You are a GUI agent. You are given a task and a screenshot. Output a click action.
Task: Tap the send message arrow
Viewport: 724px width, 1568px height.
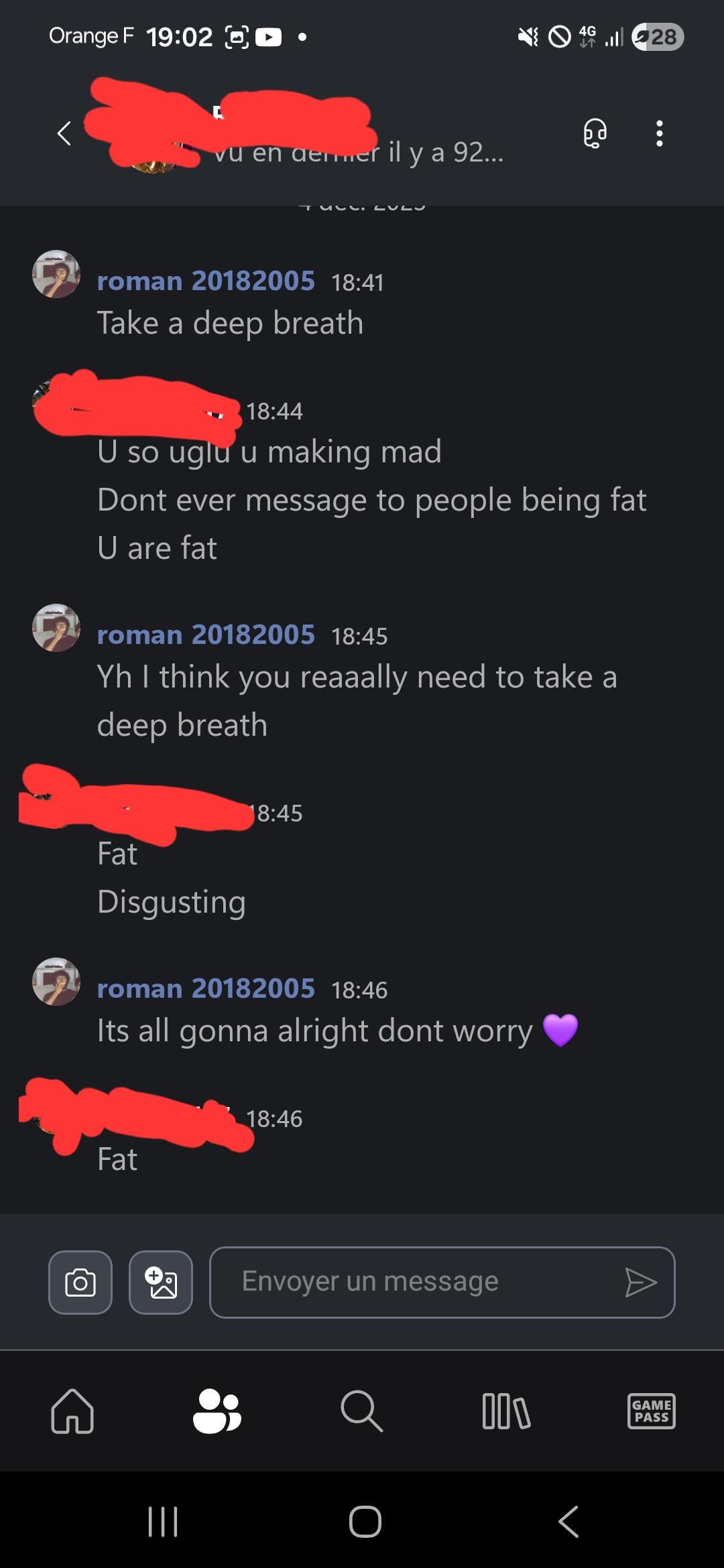click(x=640, y=1282)
